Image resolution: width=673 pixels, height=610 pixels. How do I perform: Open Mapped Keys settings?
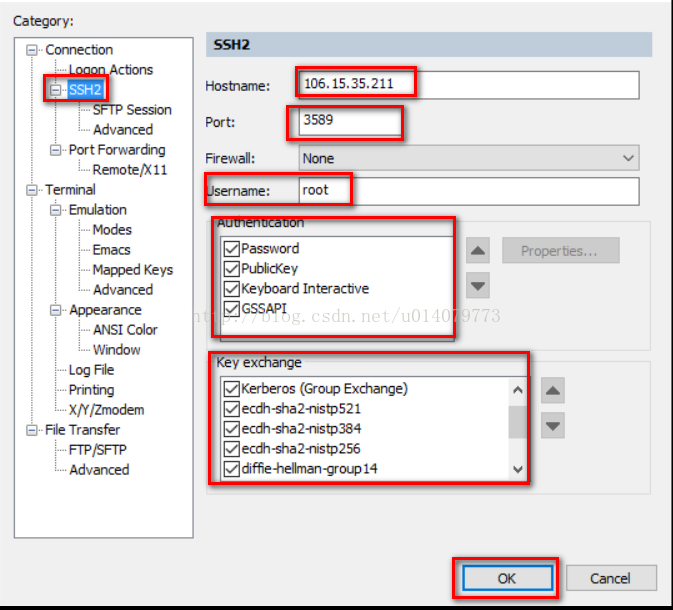tap(133, 270)
